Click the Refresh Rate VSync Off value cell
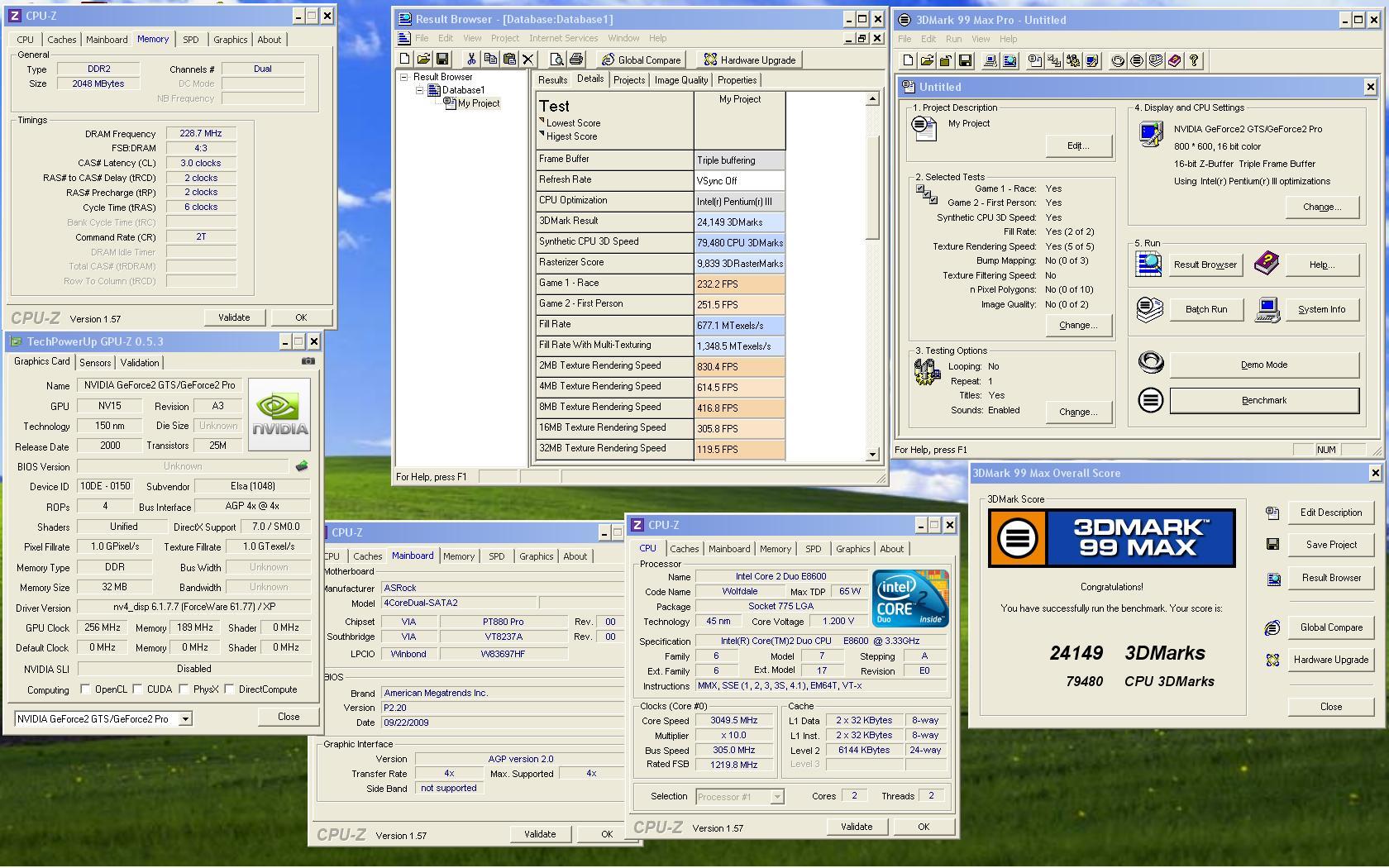 point(740,181)
